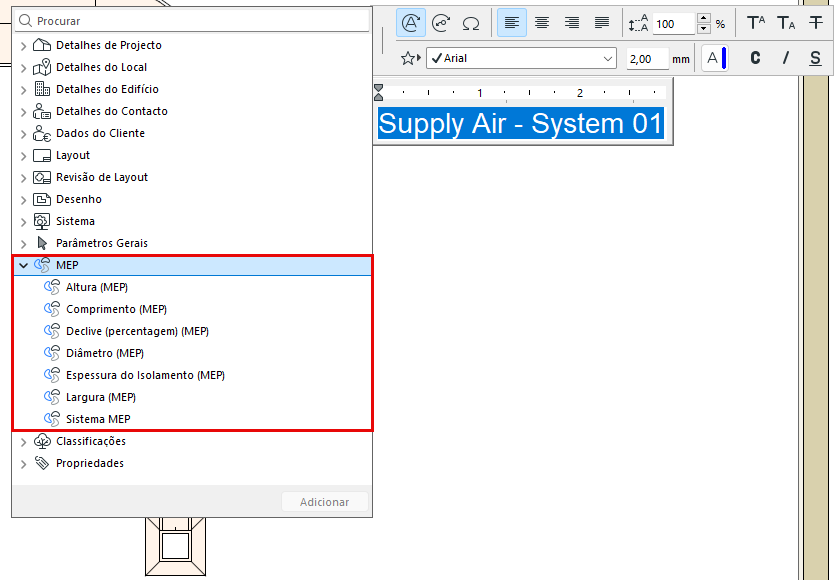Expand the Detalhes de Projecto group
Screen dimensions: 835x580
23,46
